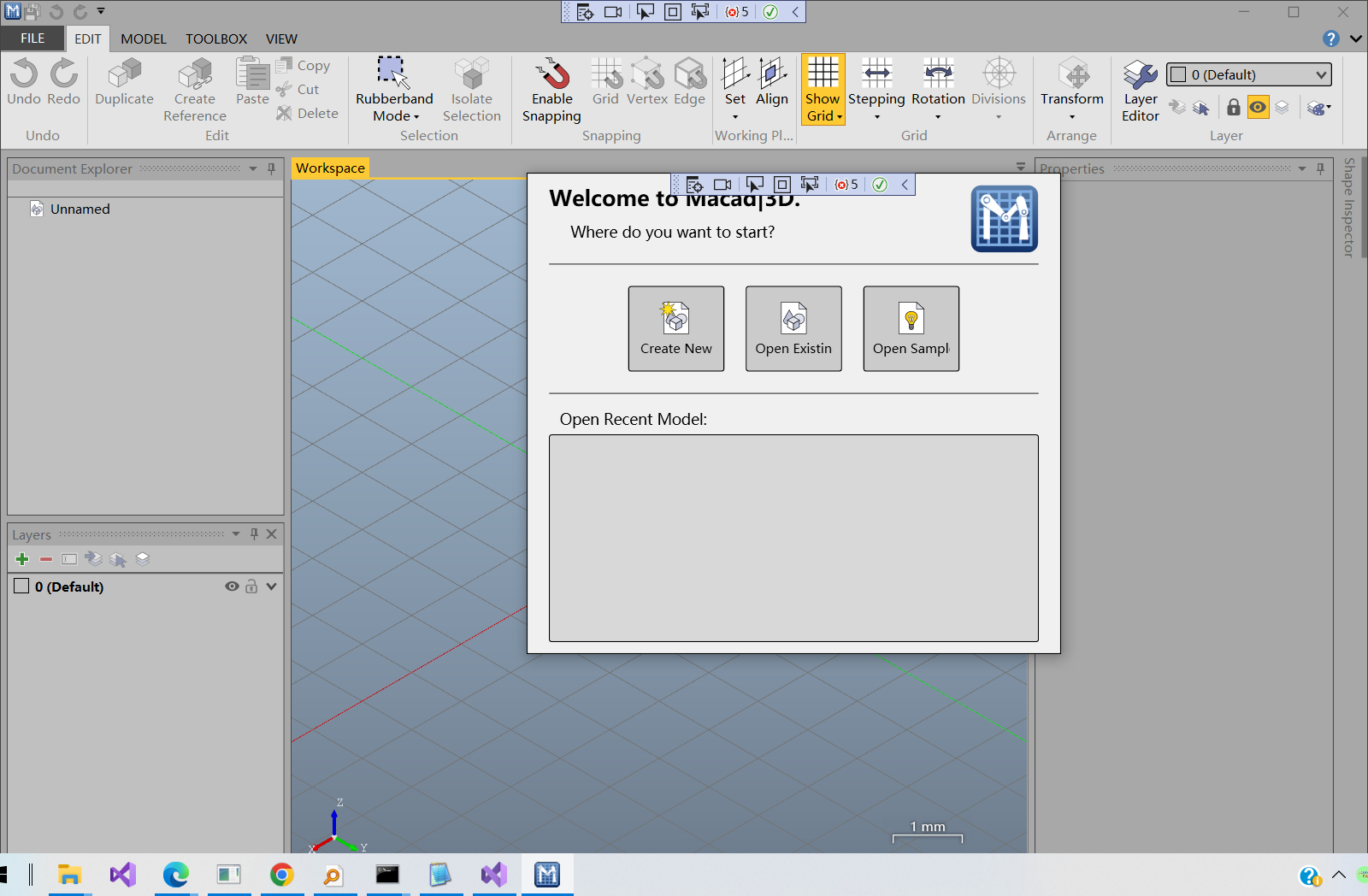Click the Open Recent Model list box
The image size is (1368, 896).
793,538
